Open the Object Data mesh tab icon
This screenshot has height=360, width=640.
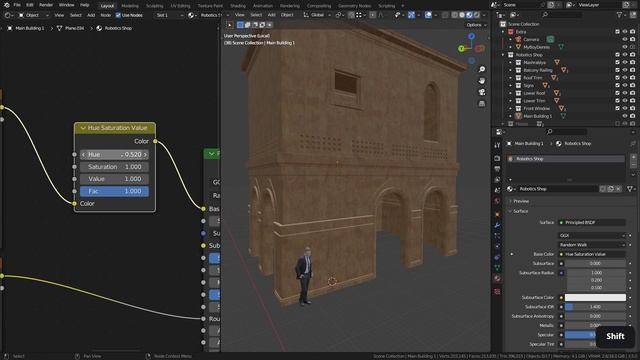tap(497, 268)
